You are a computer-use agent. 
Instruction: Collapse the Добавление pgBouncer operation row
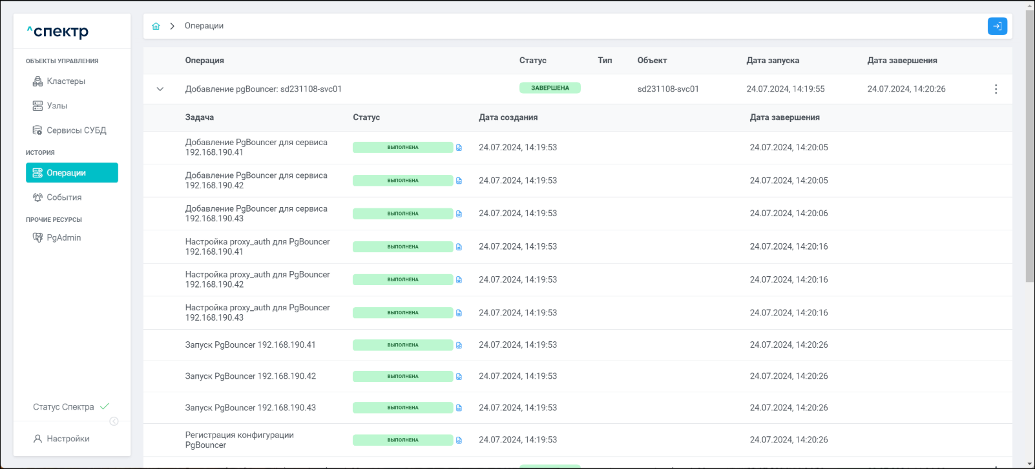click(x=160, y=89)
